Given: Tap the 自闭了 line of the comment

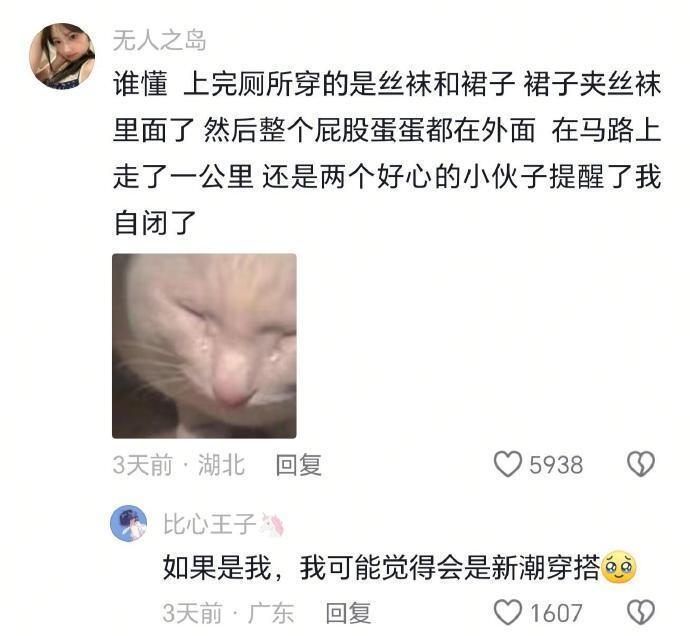Looking at the screenshot, I should [154, 223].
